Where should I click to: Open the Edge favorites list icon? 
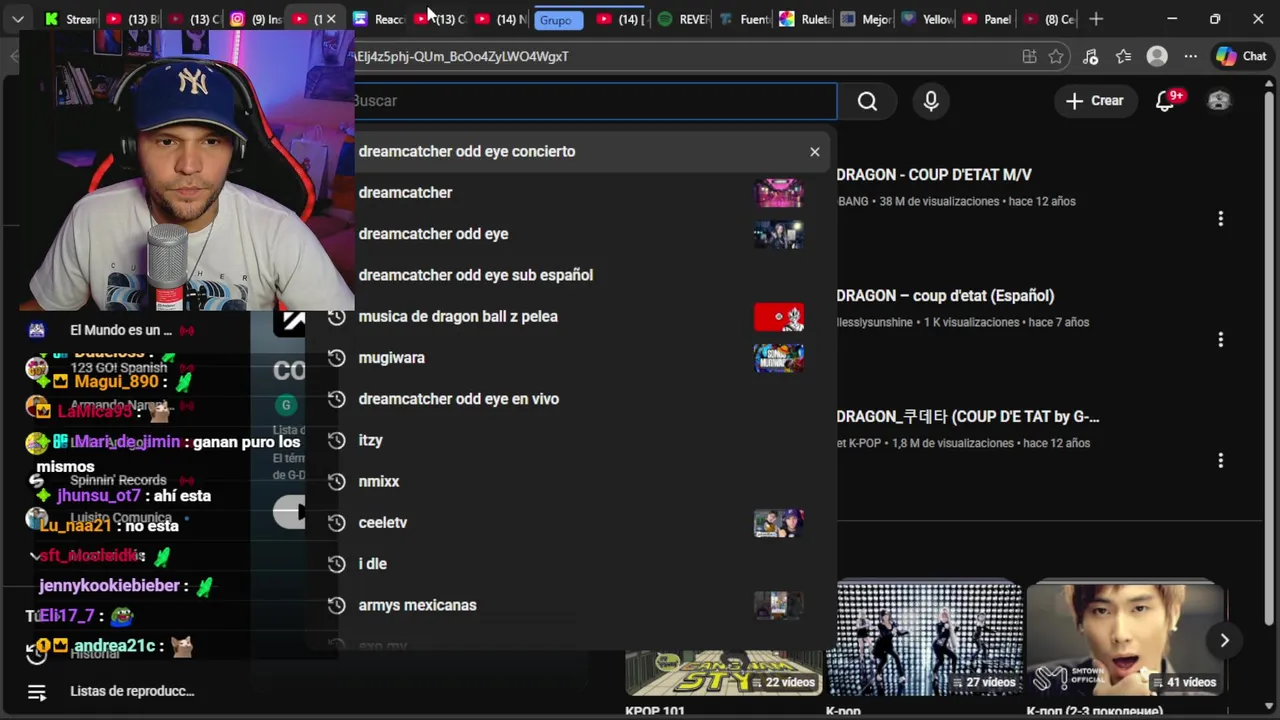(1123, 57)
